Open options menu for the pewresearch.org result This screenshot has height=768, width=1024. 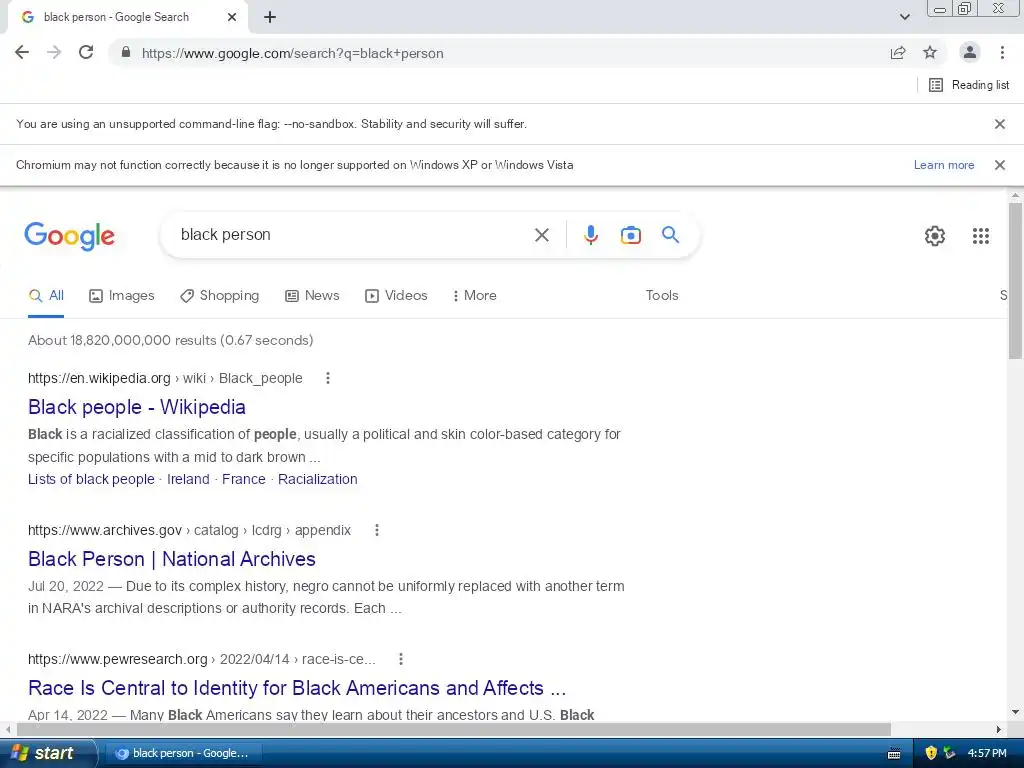pos(401,660)
